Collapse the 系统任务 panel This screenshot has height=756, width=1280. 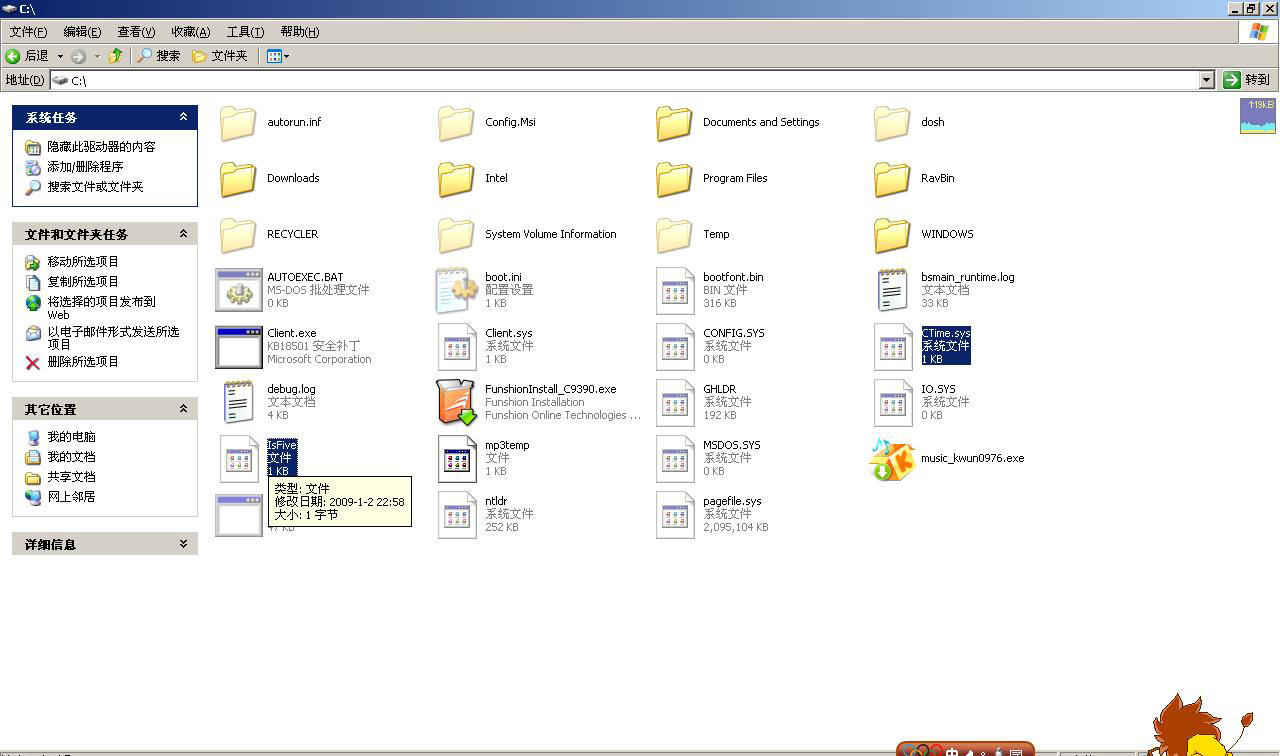coord(183,117)
